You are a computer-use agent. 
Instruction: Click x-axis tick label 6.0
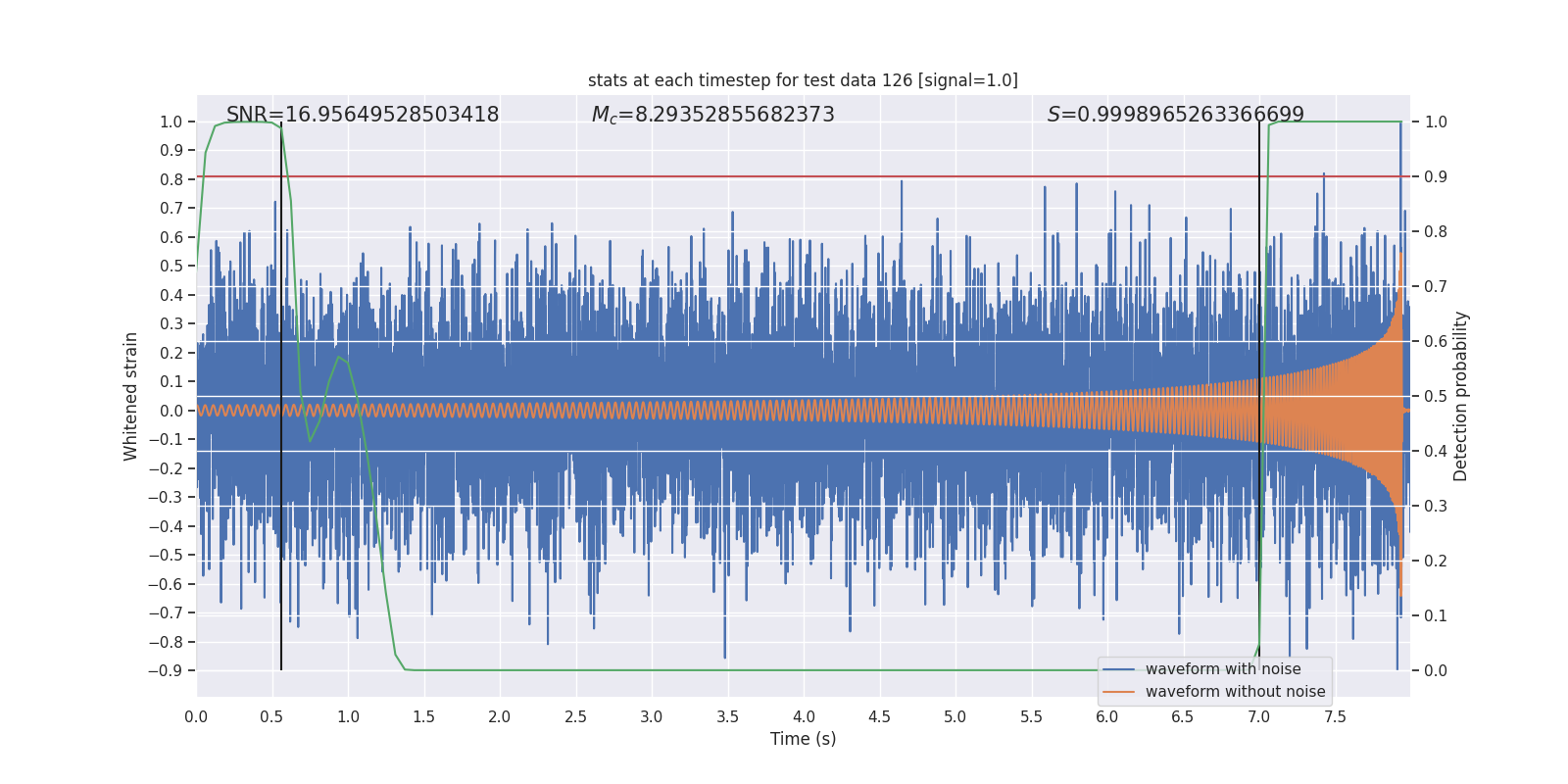(1106, 716)
